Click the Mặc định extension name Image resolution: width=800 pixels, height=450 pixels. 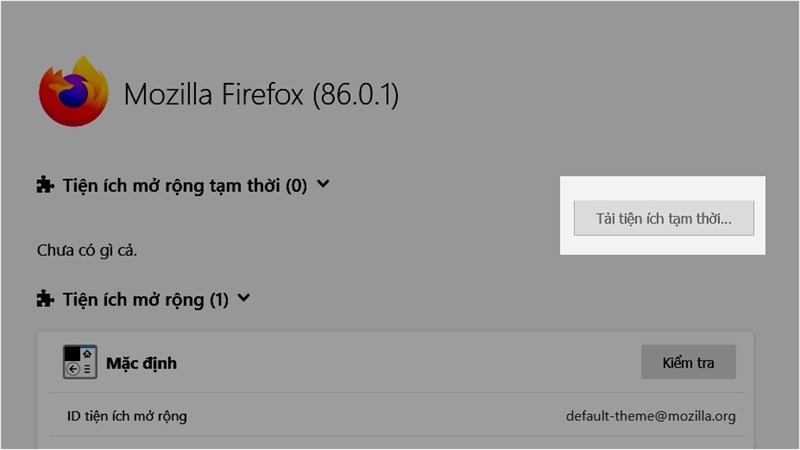141,363
